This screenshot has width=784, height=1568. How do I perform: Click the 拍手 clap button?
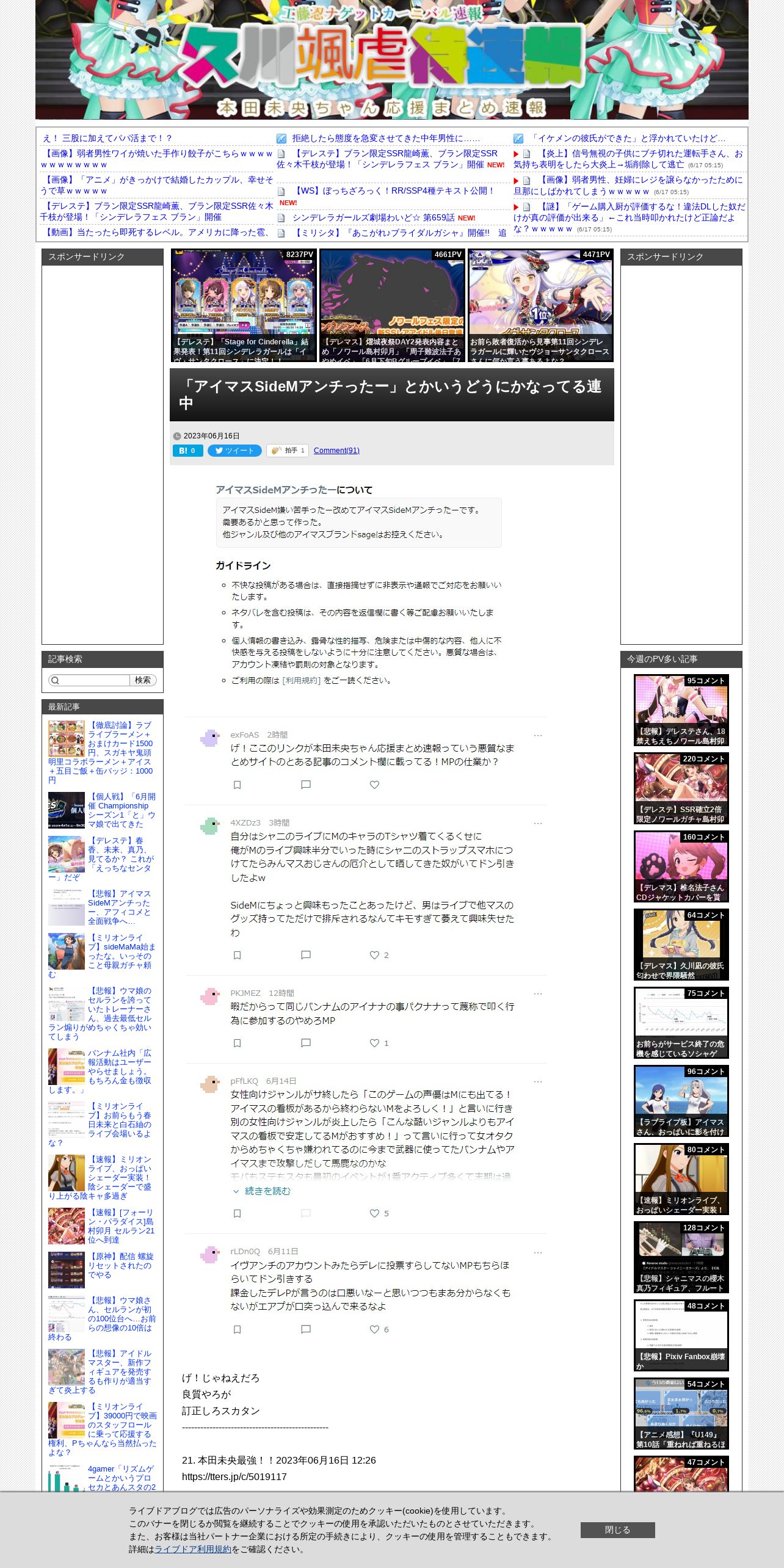(x=287, y=451)
